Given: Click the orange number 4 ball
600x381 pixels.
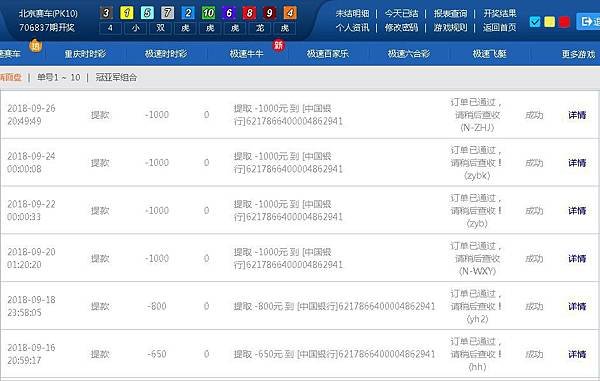Looking at the screenshot, I should pos(290,13).
